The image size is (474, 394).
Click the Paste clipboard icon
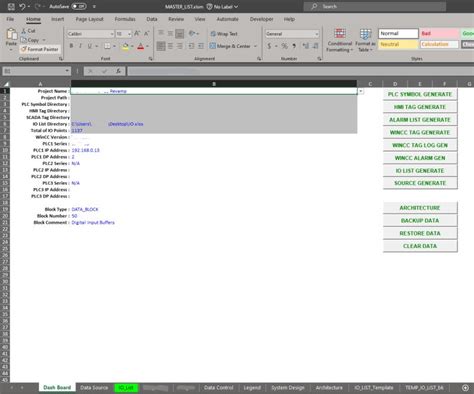tap(11, 34)
